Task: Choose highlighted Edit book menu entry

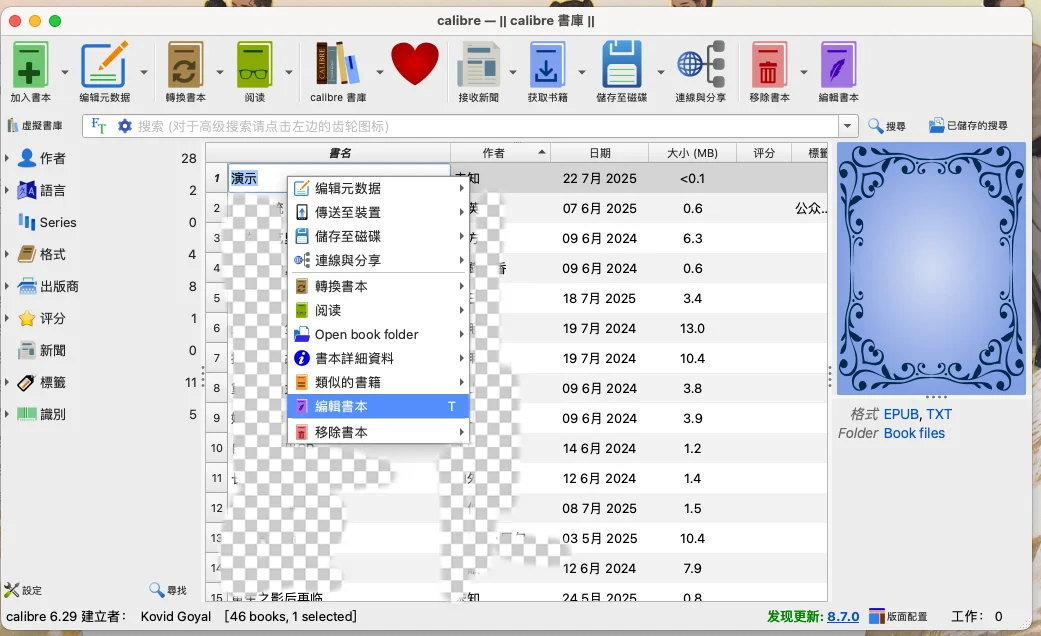Action: [378, 406]
